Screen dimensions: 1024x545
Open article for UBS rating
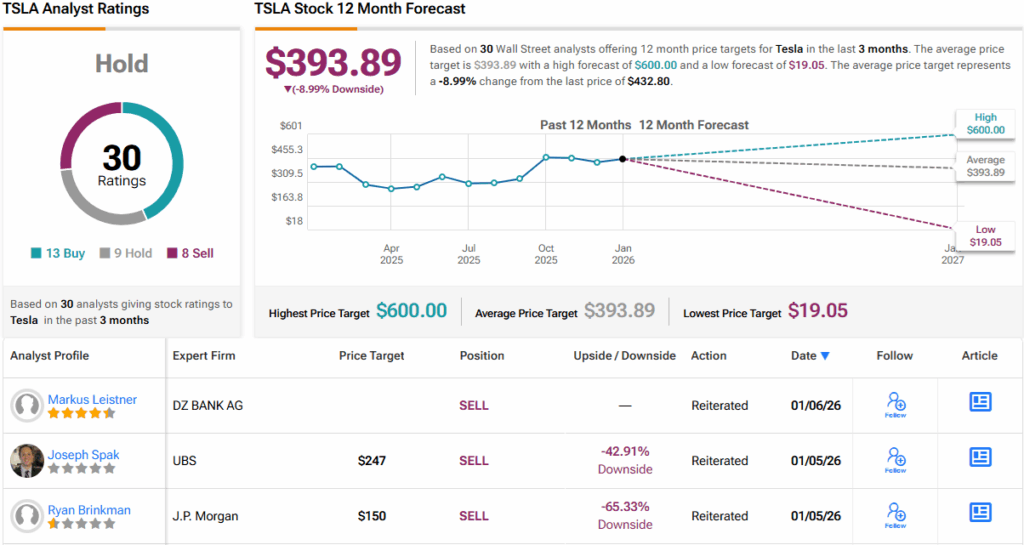click(980, 458)
